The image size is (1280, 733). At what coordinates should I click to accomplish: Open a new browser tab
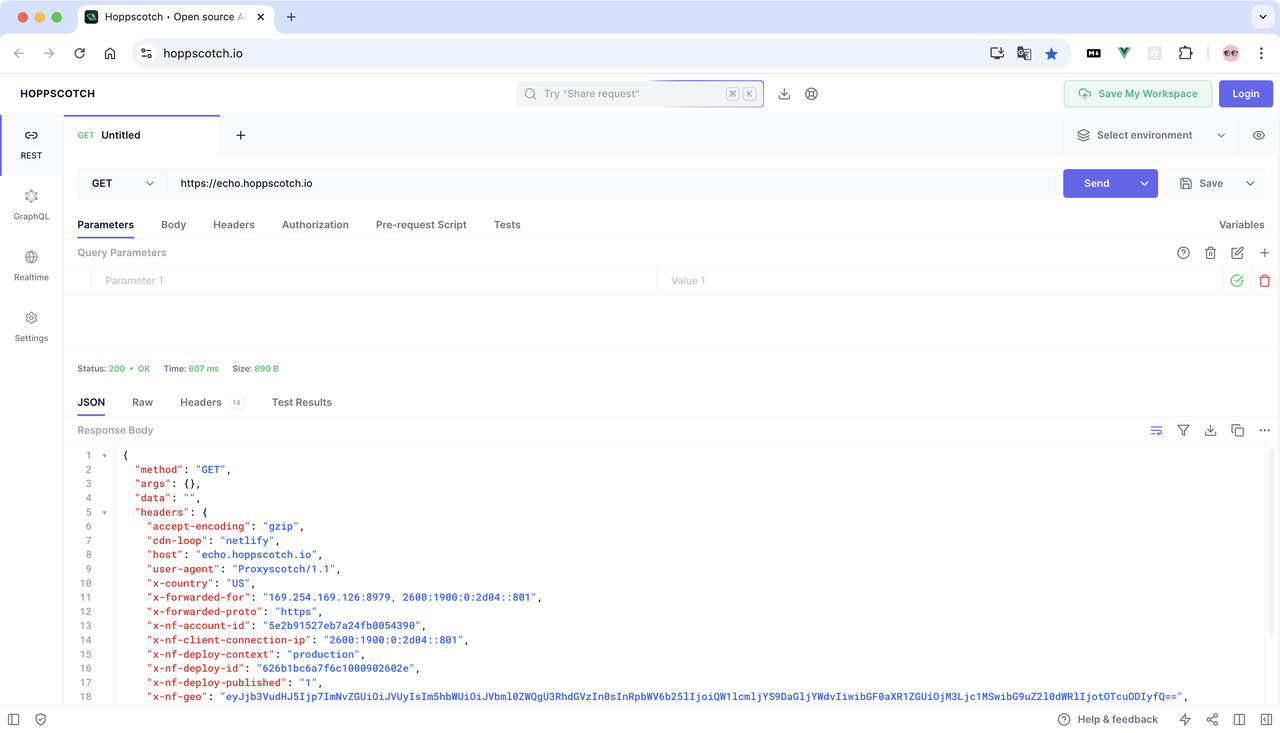point(291,17)
